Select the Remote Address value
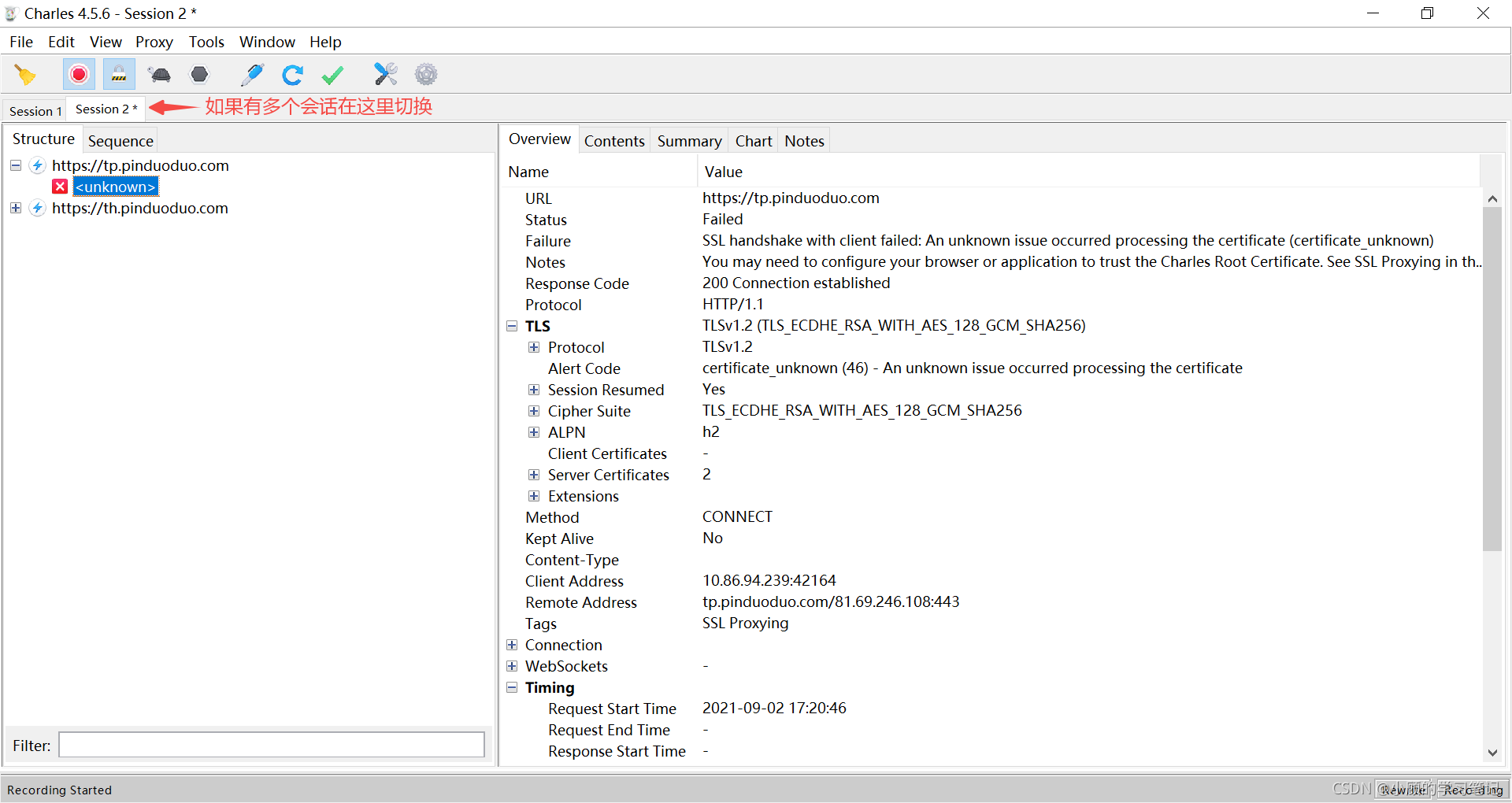The image size is (1512, 803). tap(831, 602)
